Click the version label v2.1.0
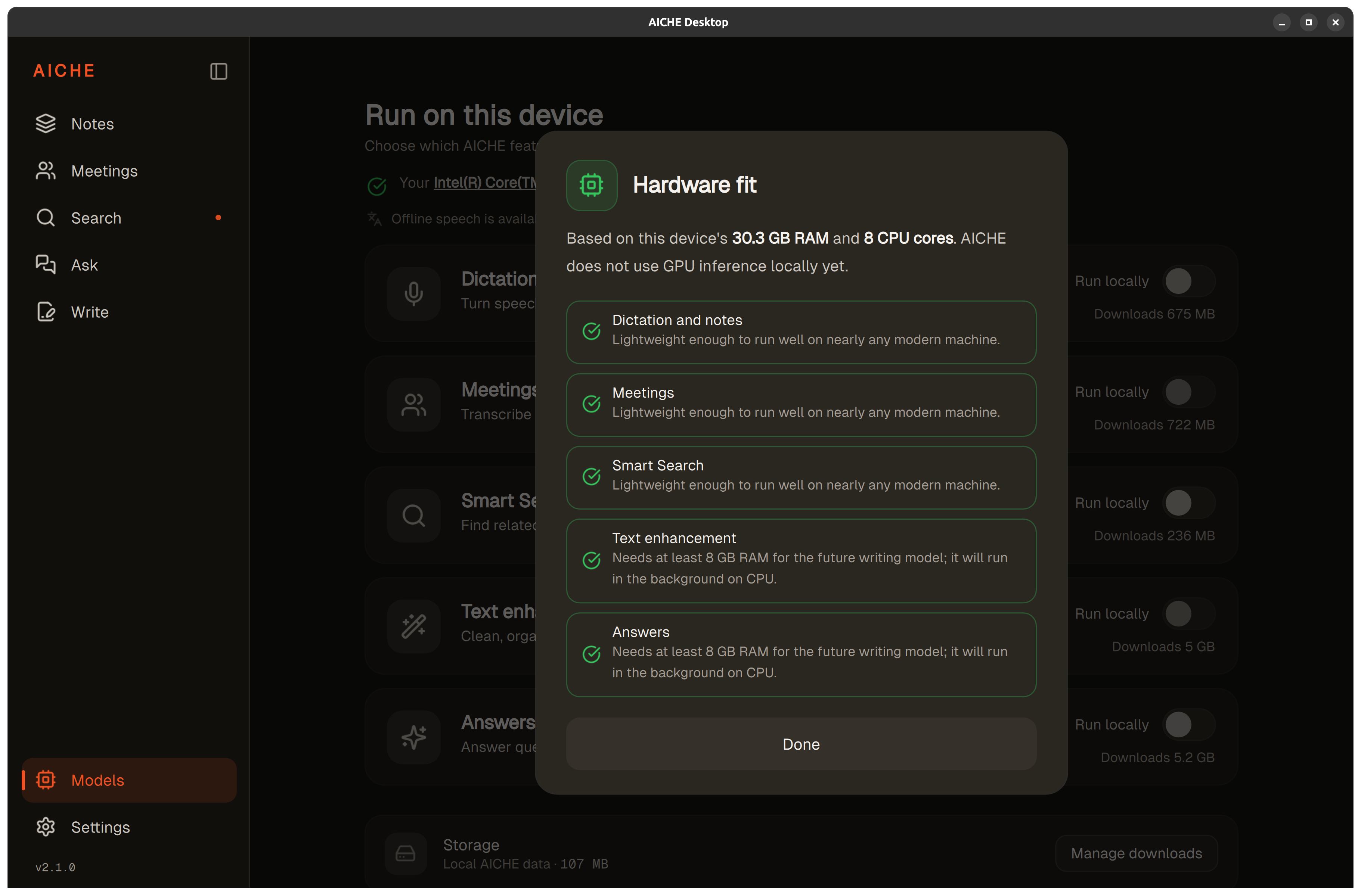 [56, 867]
